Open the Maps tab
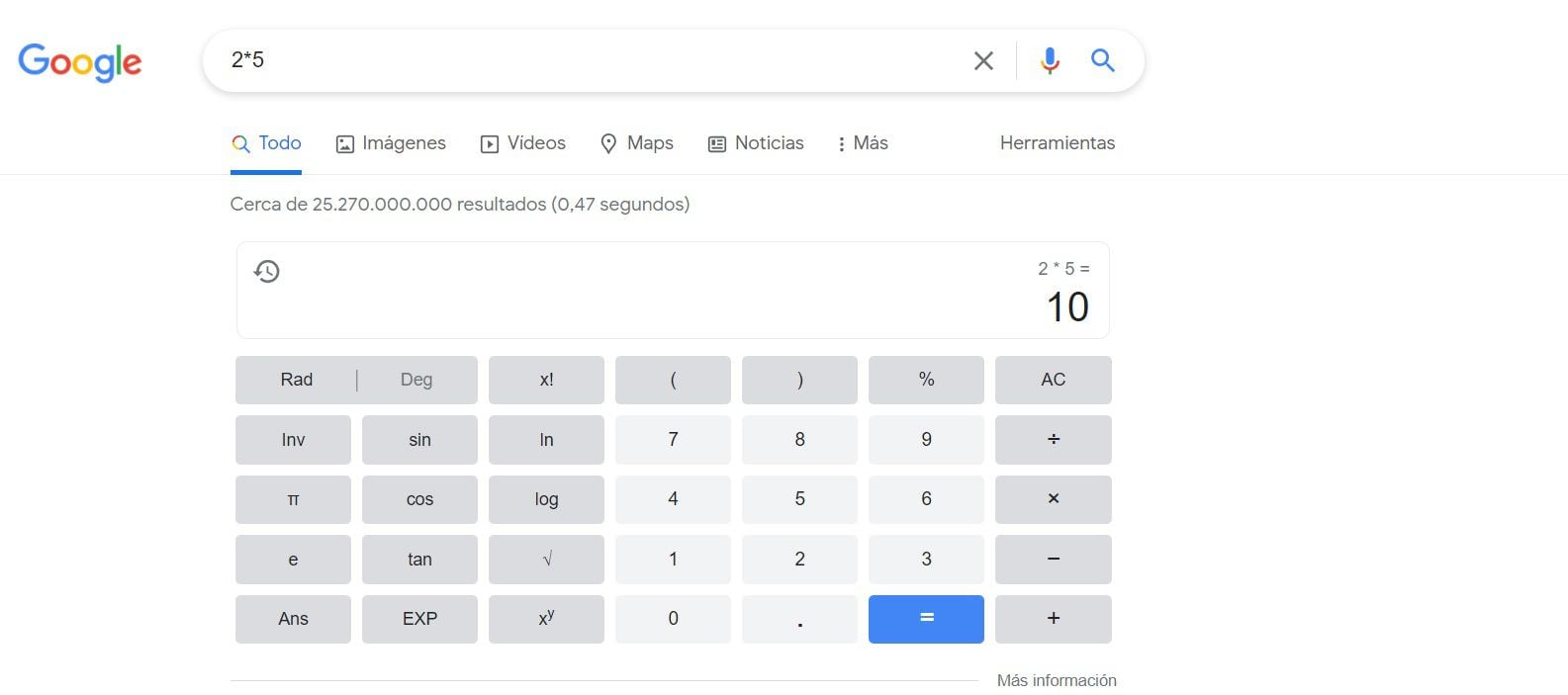 coord(637,143)
